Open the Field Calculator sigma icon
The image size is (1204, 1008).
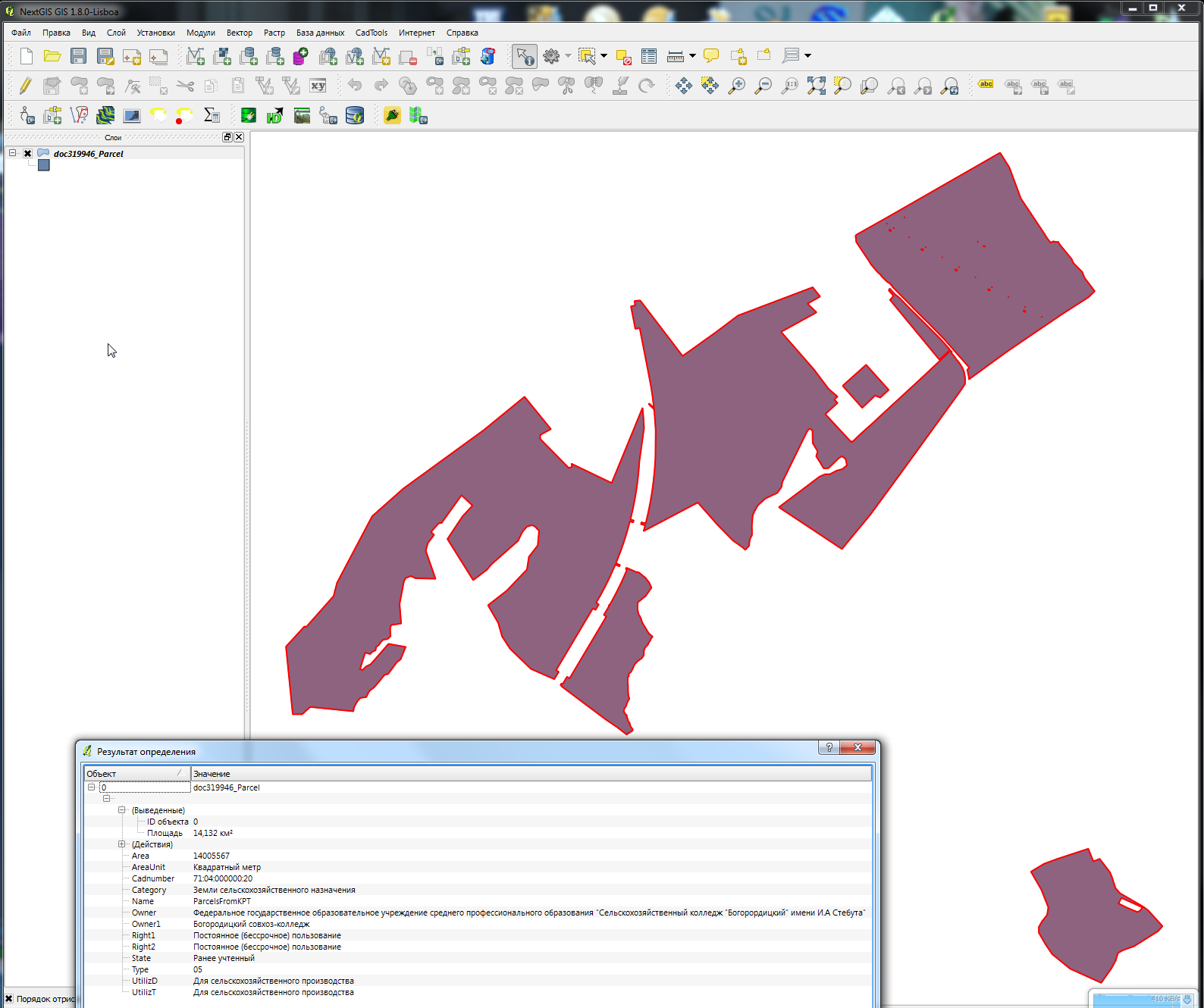click(x=212, y=115)
